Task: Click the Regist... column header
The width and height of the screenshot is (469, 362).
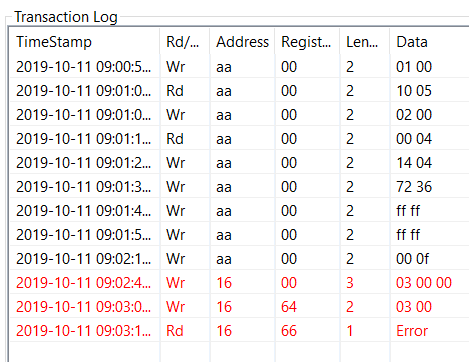Action: (x=307, y=42)
